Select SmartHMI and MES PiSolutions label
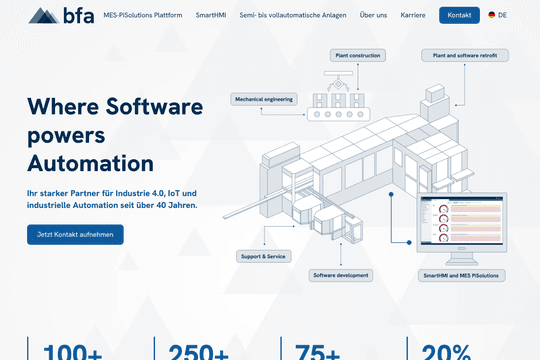Screen dimensions: 540x360 click(x=461, y=276)
